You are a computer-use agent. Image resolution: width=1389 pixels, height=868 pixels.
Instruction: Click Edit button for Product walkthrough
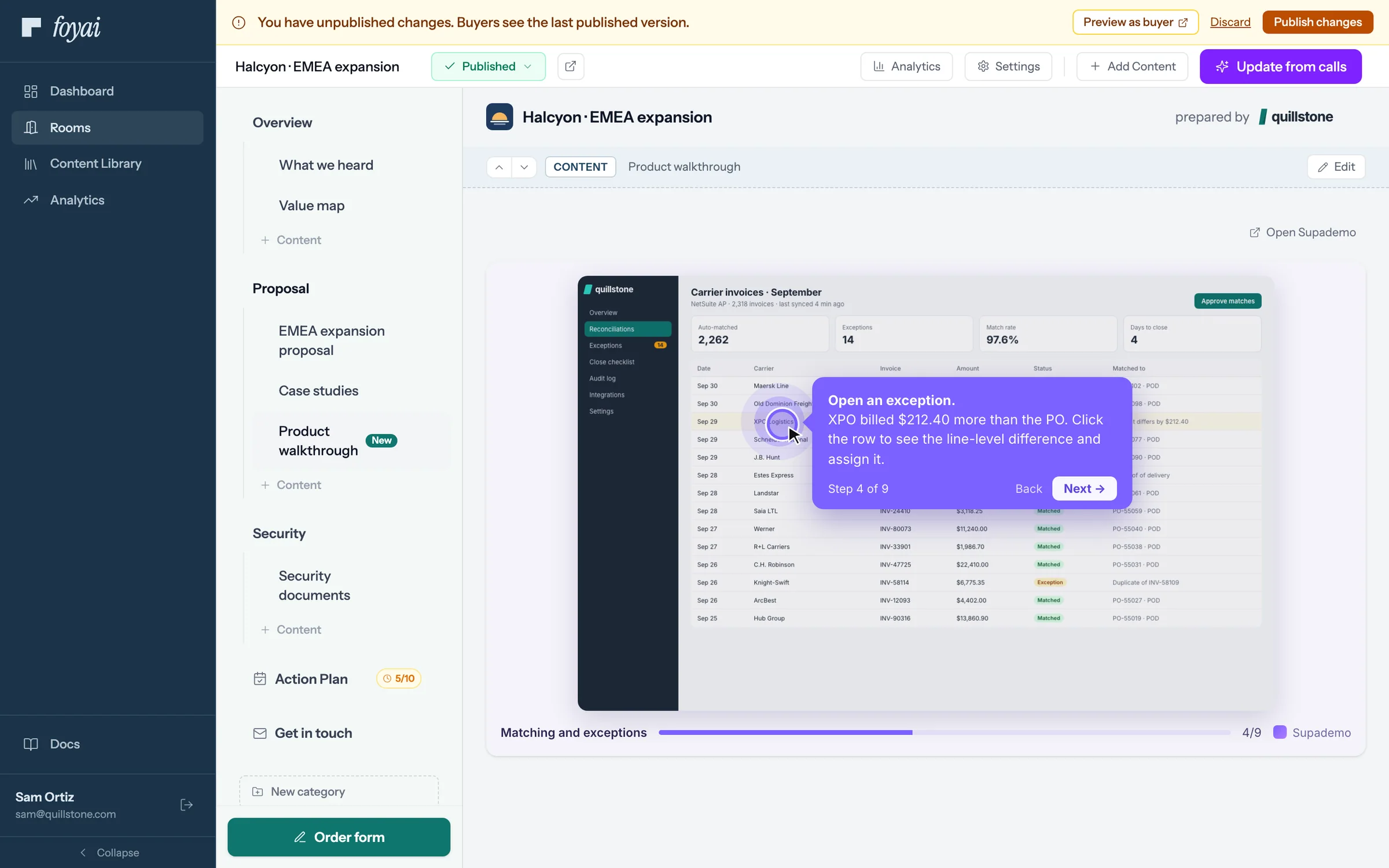(x=1336, y=167)
